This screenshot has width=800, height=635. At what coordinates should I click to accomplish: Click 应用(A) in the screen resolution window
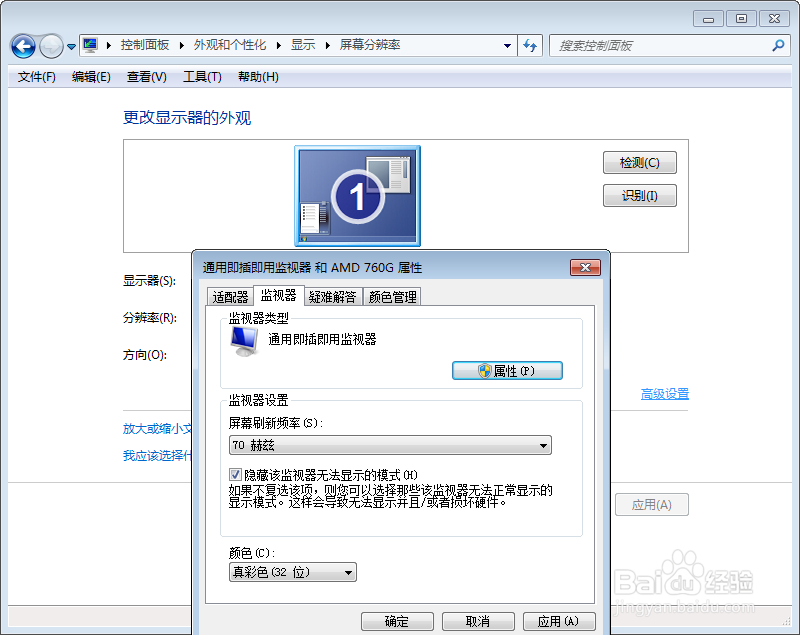[x=652, y=504]
